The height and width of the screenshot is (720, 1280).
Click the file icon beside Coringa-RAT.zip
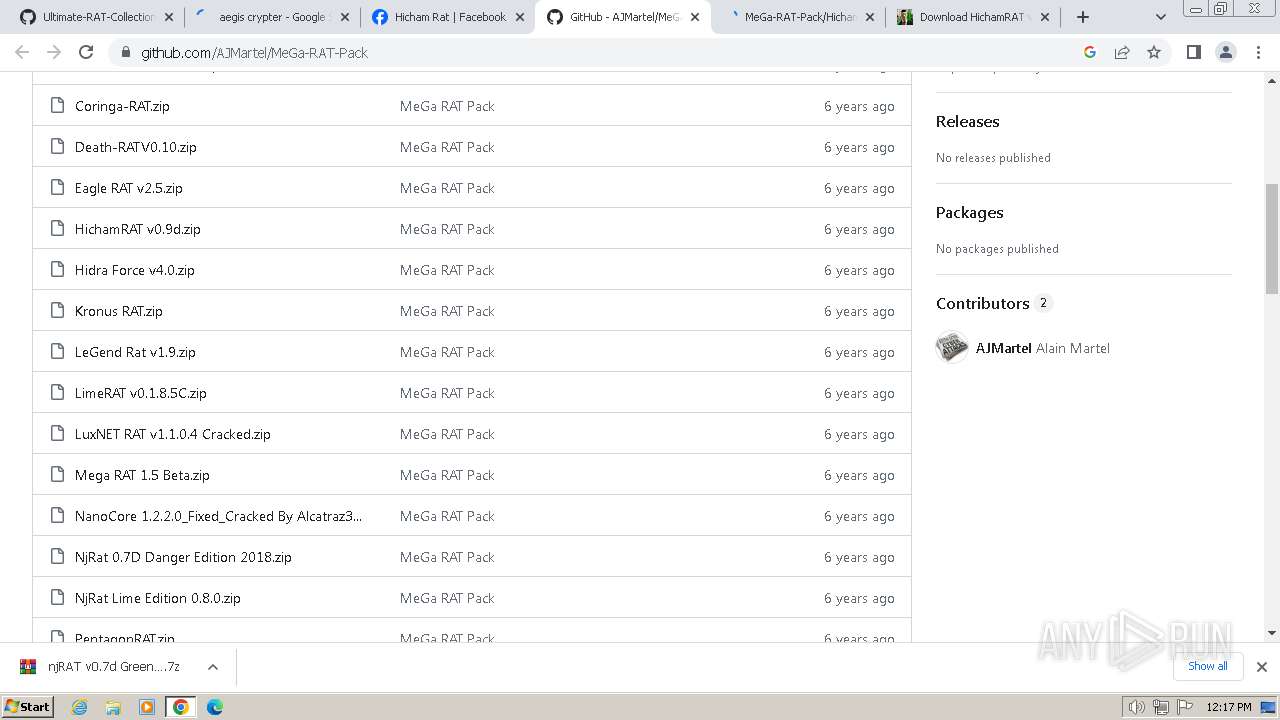pyautogui.click(x=58, y=105)
